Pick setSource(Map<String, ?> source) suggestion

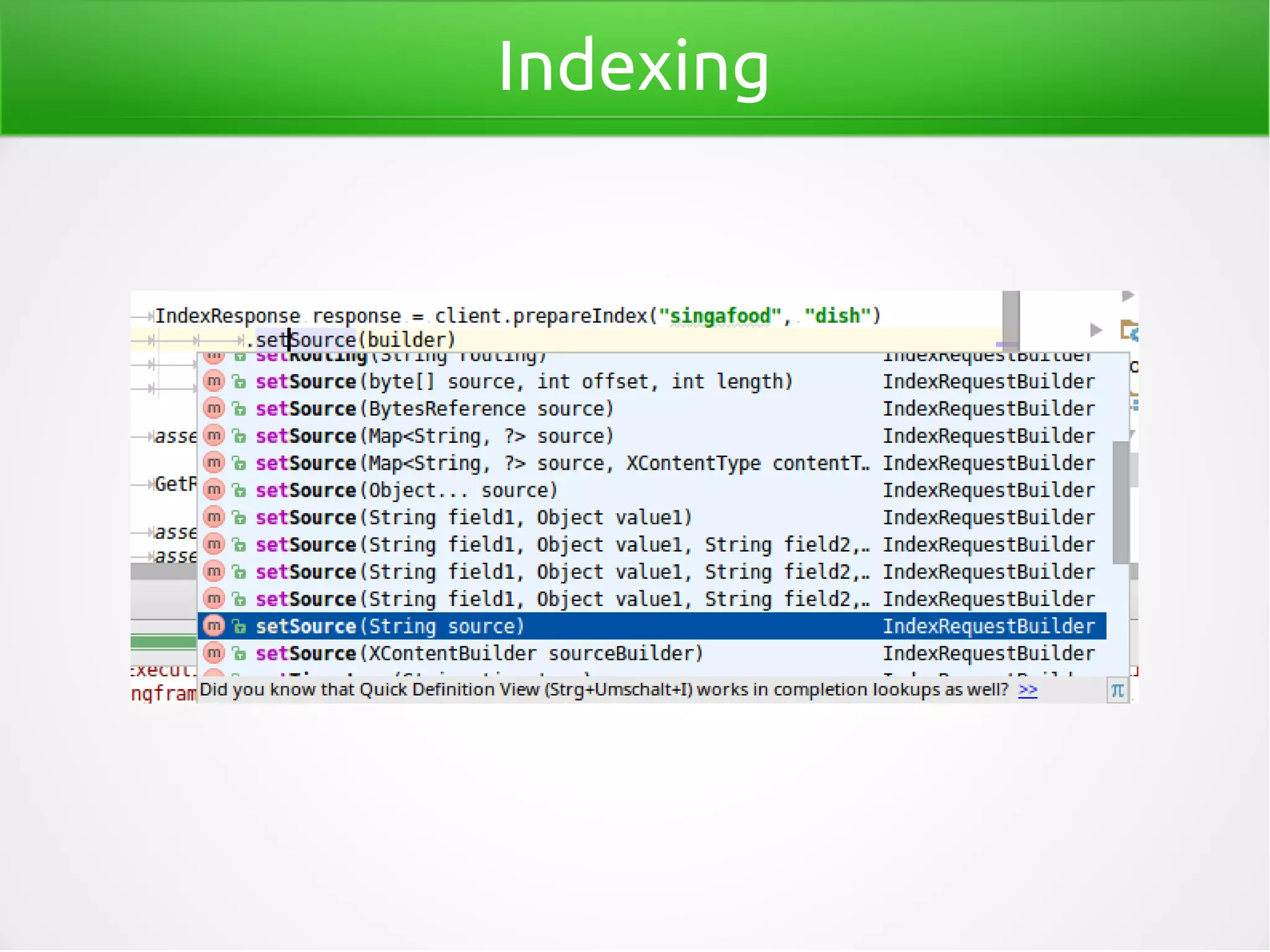[x=652, y=436]
